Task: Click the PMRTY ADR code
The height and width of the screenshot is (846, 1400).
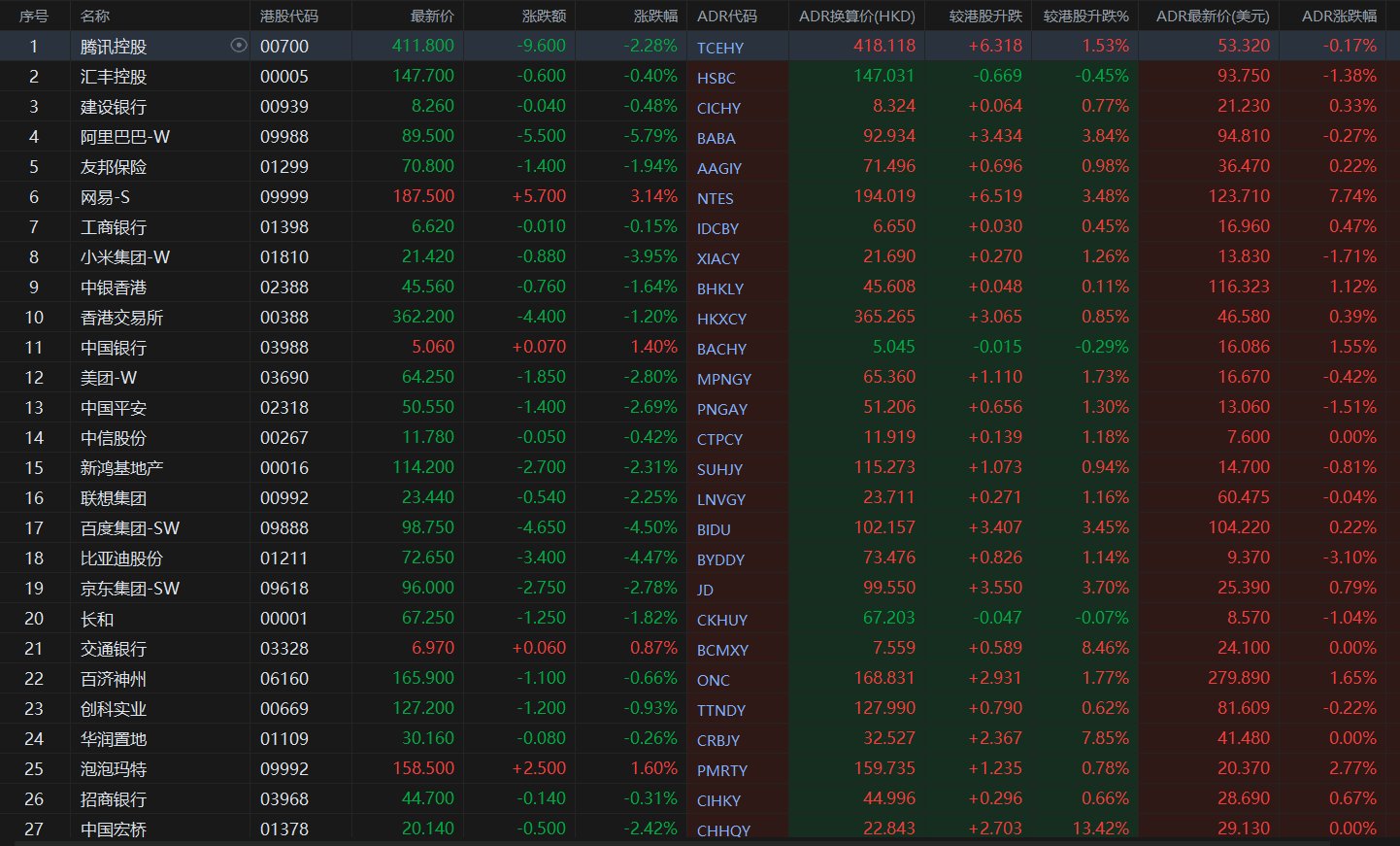Action: [x=722, y=770]
